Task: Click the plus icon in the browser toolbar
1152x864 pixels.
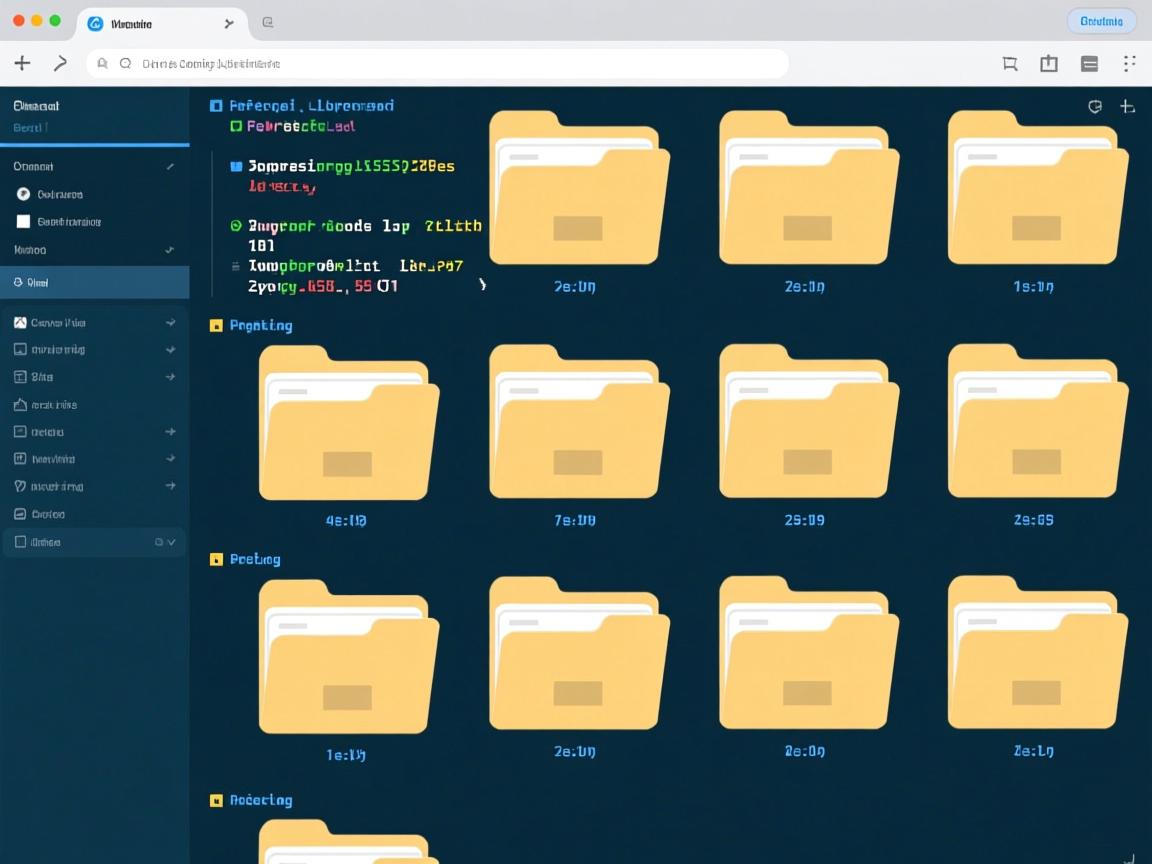Action: [x=22, y=63]
